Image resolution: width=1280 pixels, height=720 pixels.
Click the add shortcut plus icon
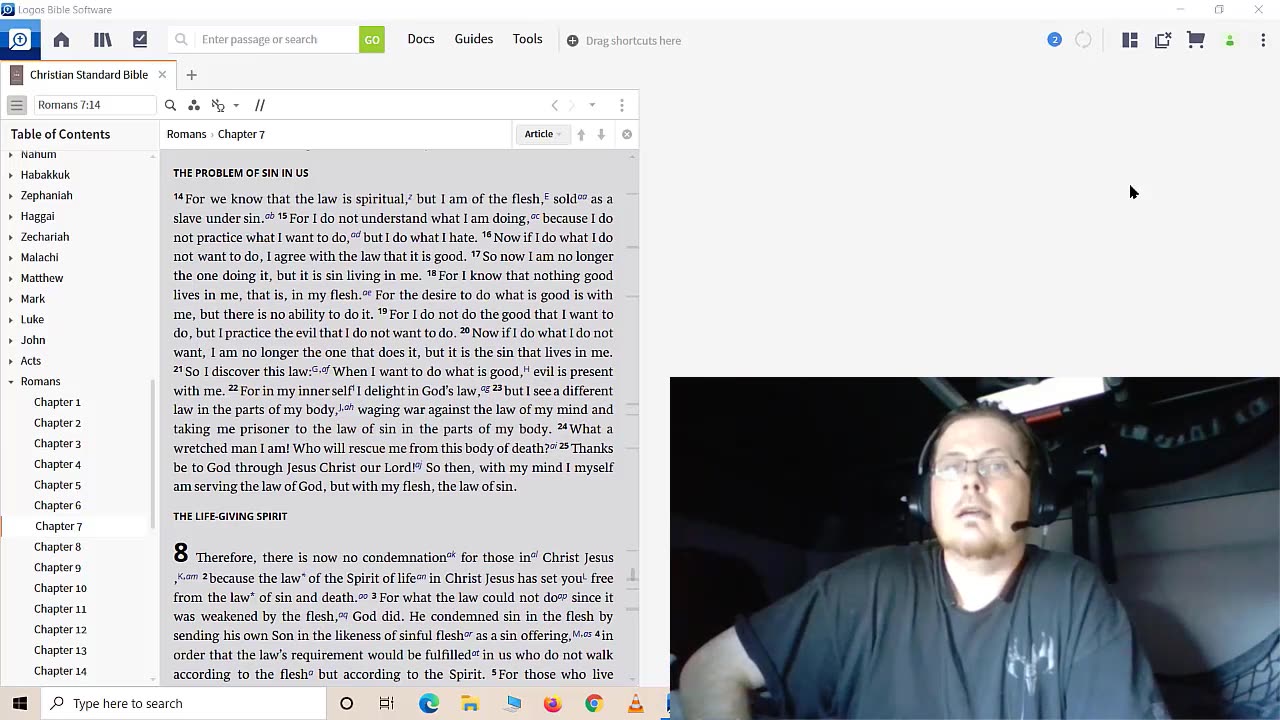[x=572, y=41]
